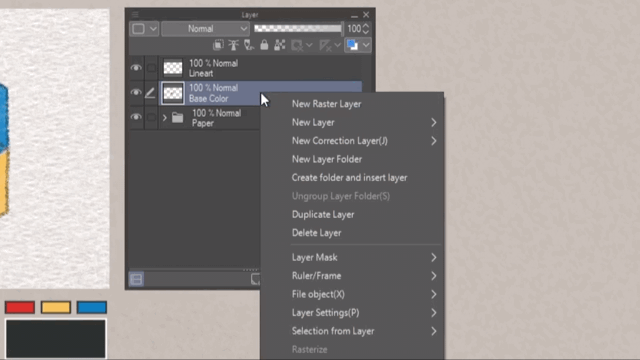Check the Lineart layer selection box
This screenshot has height=360, width=640.
tap(151, 68)
